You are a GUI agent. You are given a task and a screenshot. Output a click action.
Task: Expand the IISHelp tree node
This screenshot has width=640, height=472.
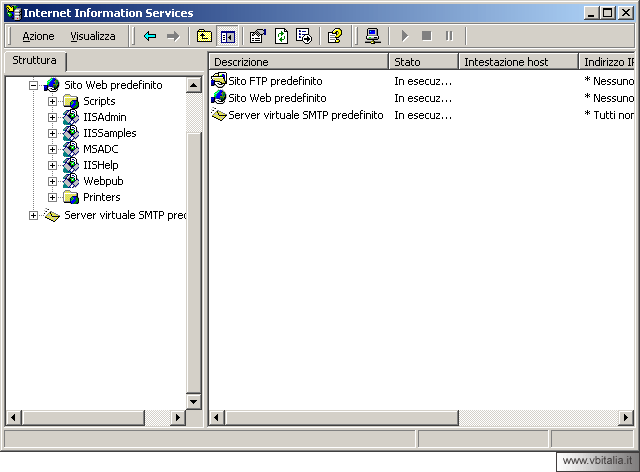[x=52, y=165]
